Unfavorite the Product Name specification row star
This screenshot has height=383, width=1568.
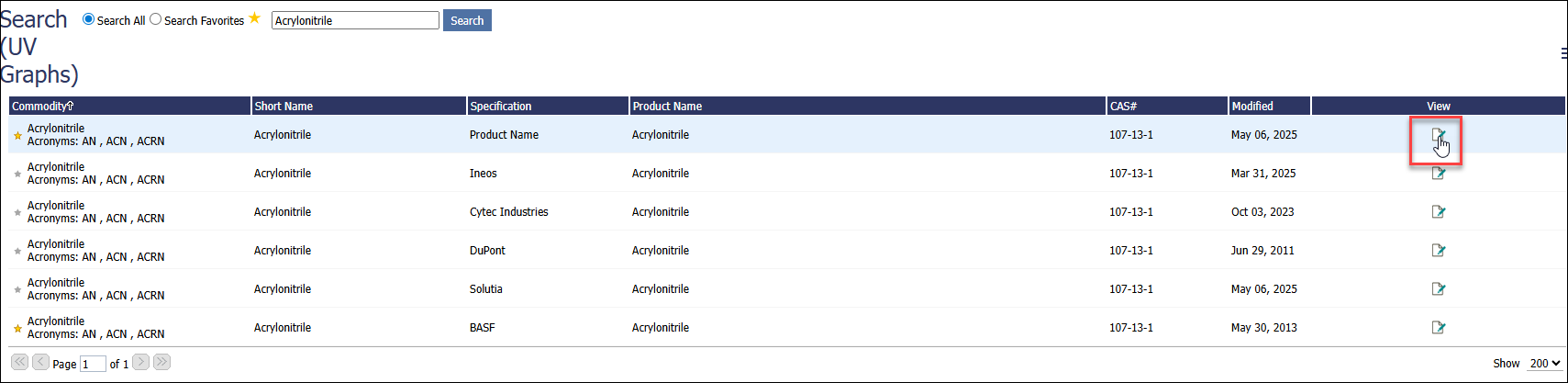tap(17, 135)
